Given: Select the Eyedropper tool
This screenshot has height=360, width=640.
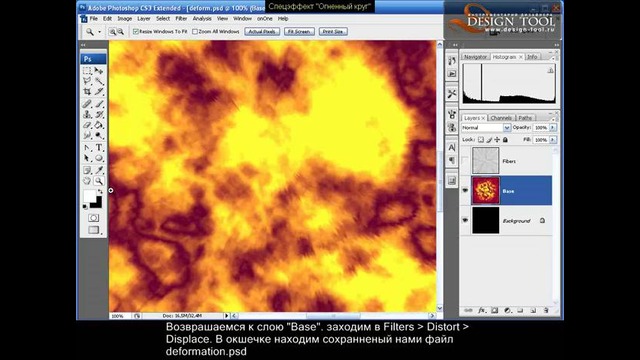Looking at the screenshot, I should [99, 170].
